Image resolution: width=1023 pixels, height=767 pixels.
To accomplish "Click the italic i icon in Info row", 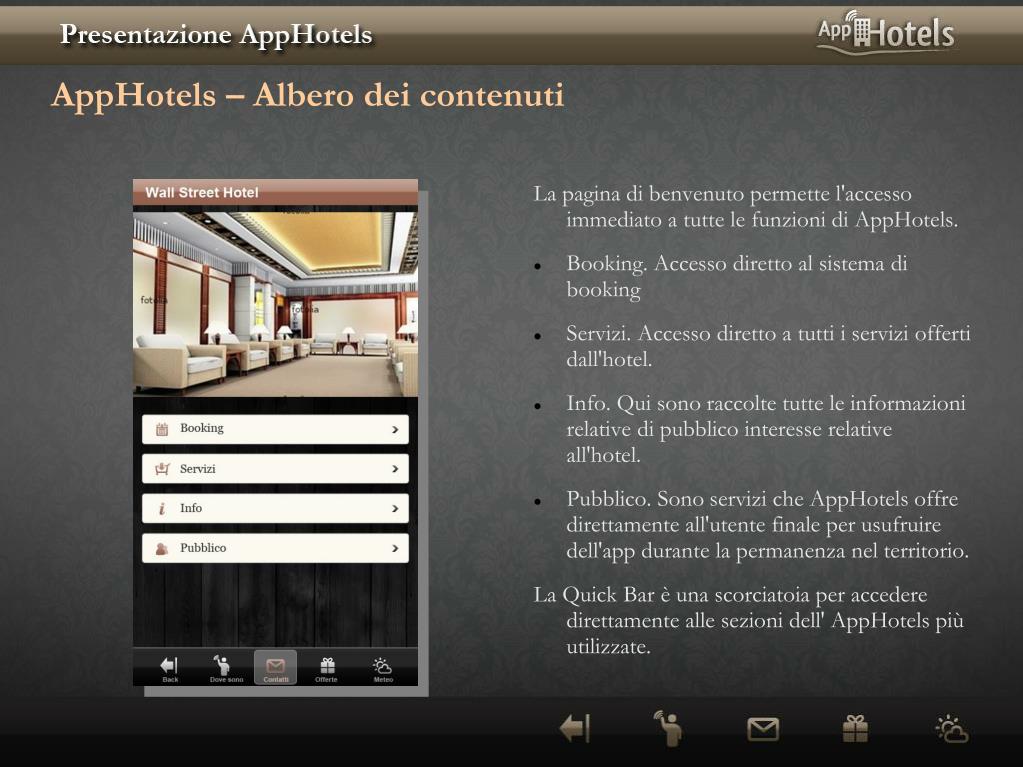I will (162, 508).
